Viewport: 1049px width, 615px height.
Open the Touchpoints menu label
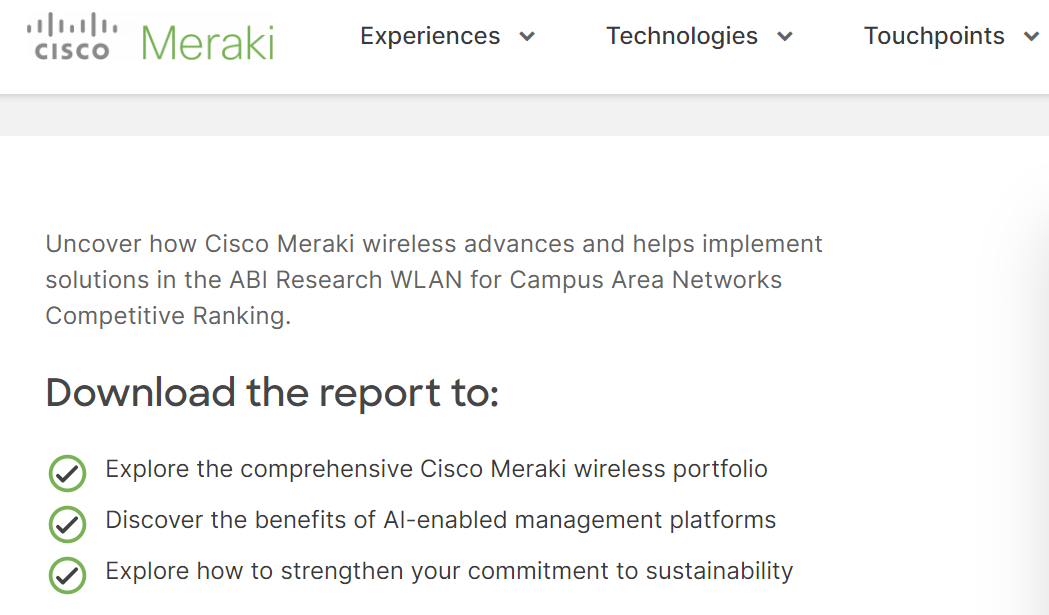[x=934, y=36]
